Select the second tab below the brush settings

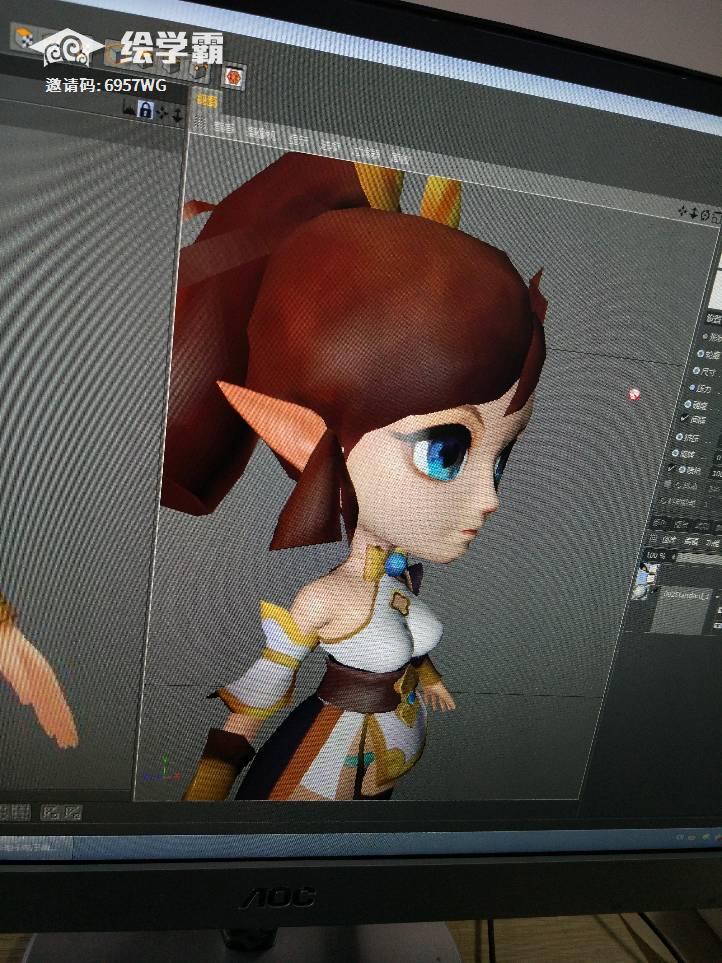pos(679,524)
